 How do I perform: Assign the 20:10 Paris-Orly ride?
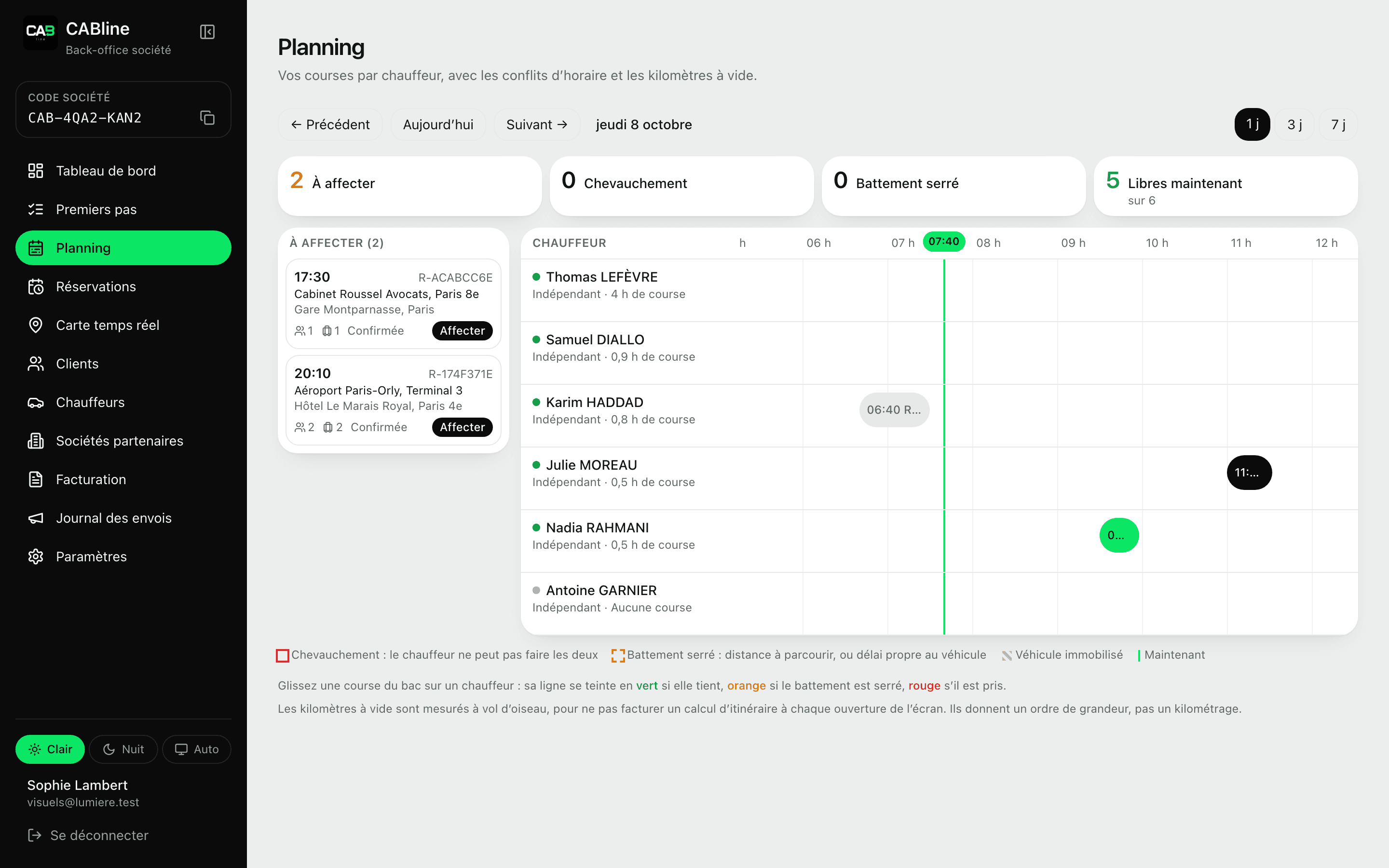462,427
